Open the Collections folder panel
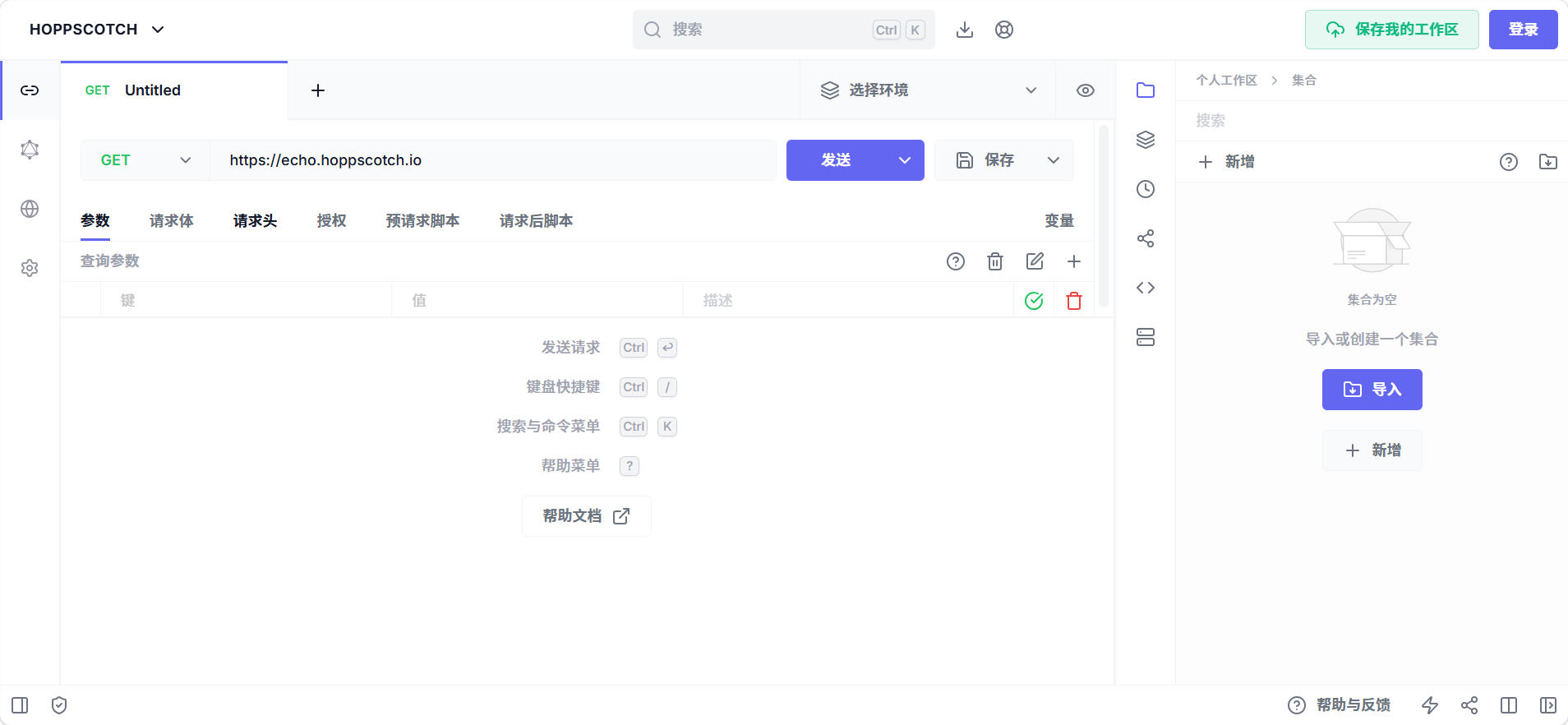 [1146, 90]
